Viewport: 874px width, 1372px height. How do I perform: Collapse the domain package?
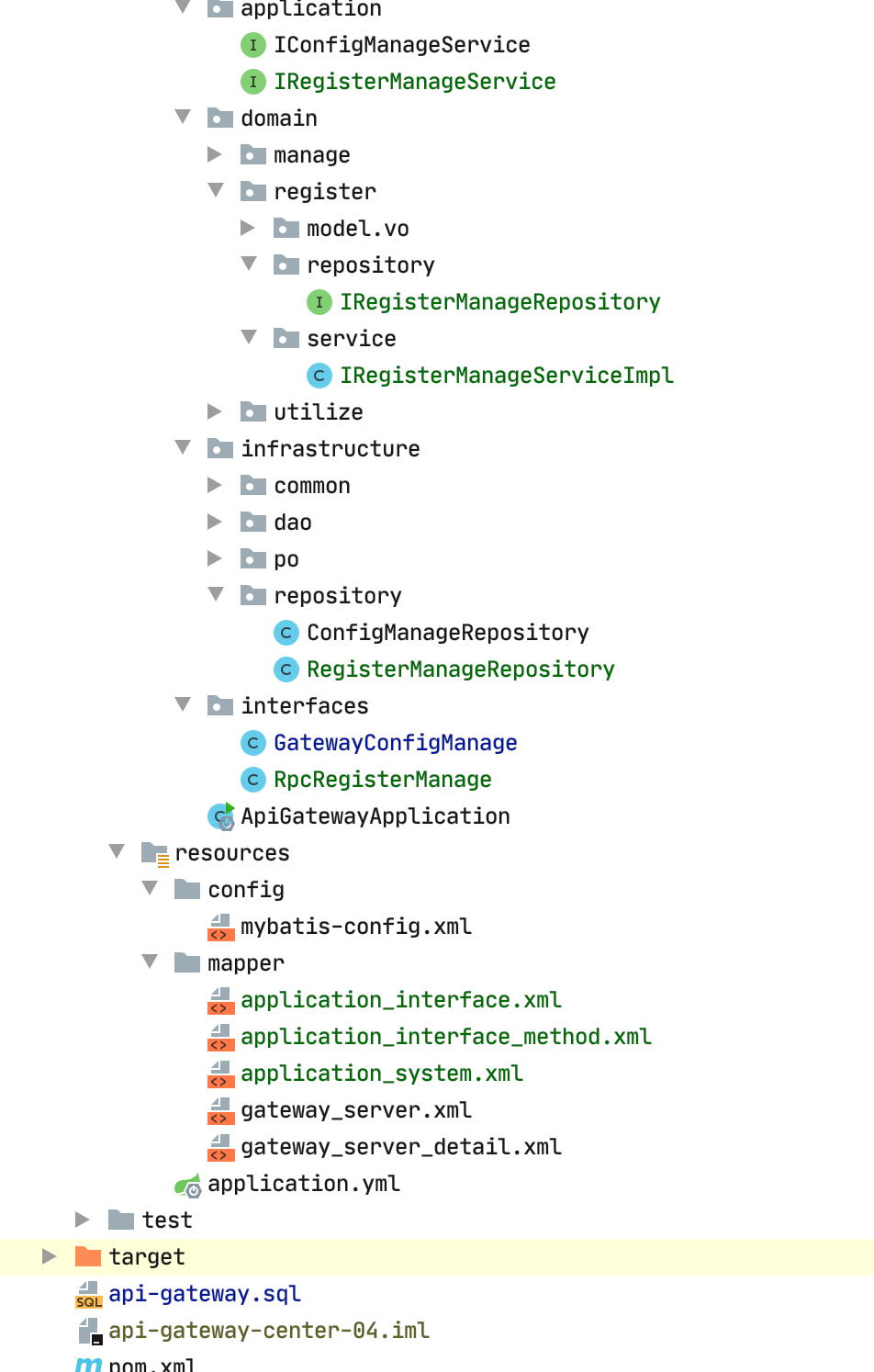tap(183, 118)
